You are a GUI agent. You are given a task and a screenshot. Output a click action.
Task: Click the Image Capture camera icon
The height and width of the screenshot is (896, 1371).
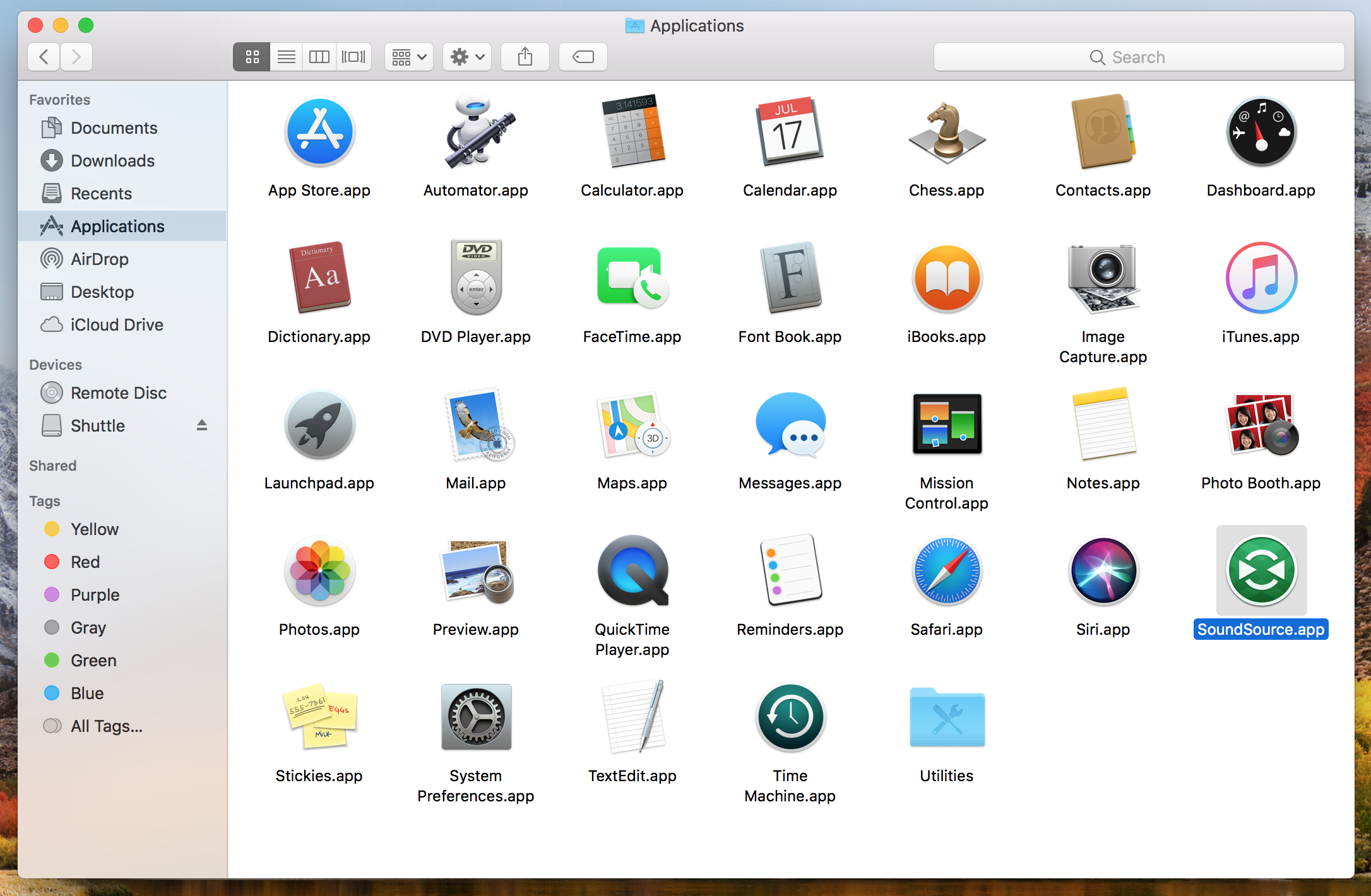[x=1103, y=278]
